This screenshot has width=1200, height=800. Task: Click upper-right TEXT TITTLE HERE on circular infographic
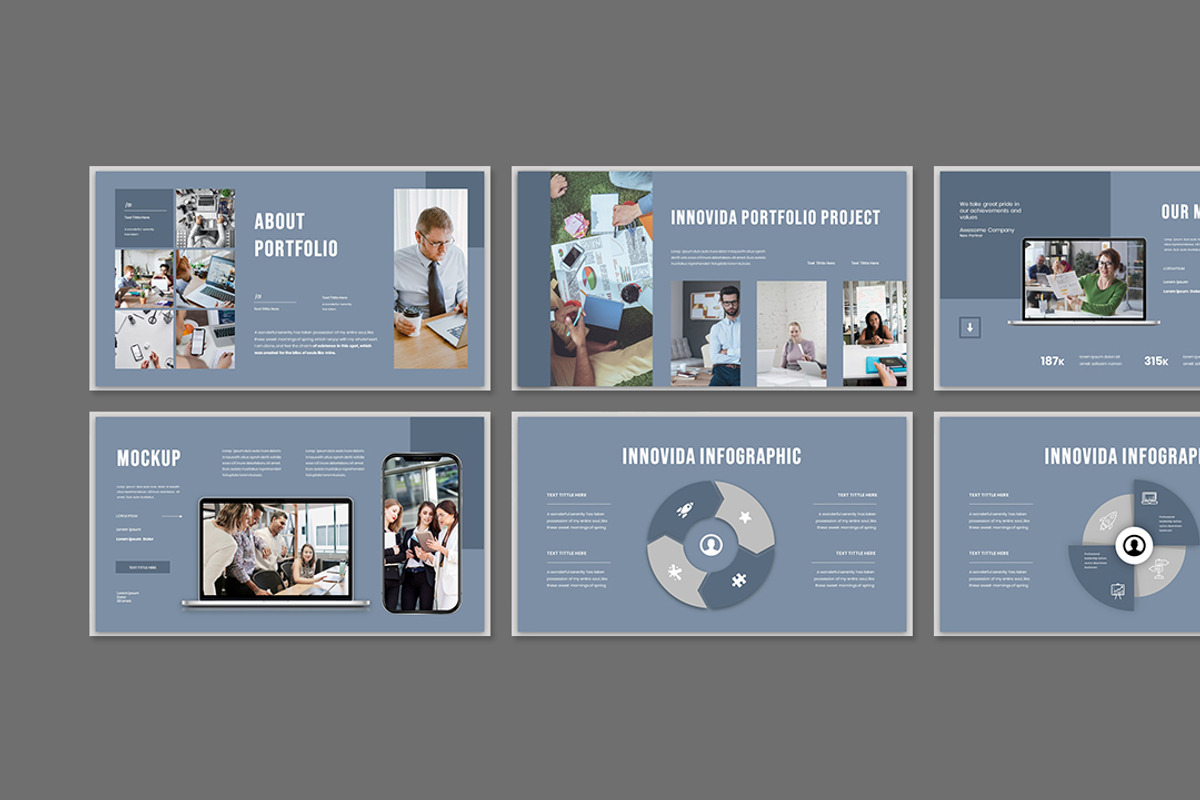[x=857, y=495]
